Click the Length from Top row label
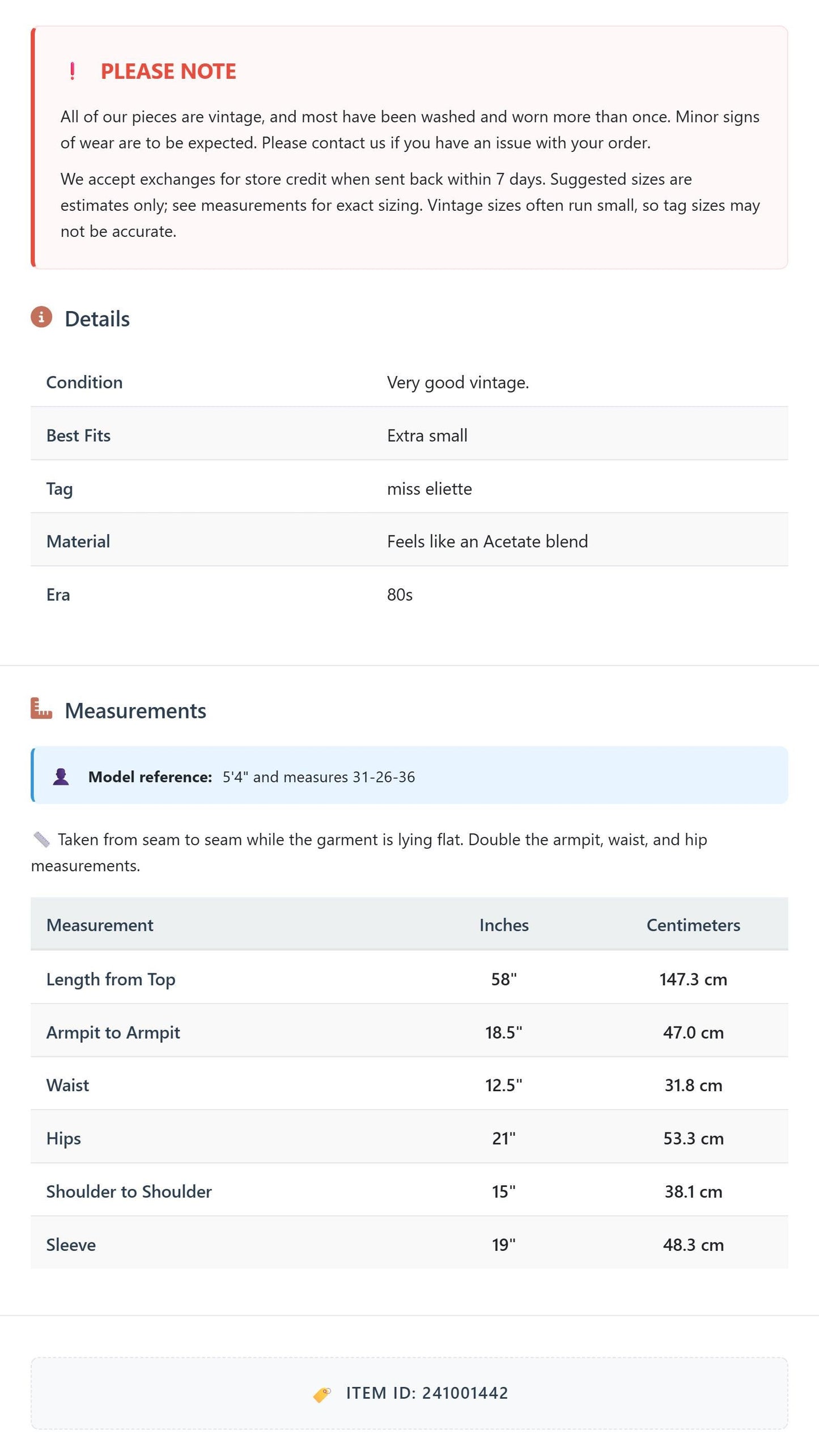Image resolution: width=819 pixels, height=1456 pixels. [x=111, y=980]
